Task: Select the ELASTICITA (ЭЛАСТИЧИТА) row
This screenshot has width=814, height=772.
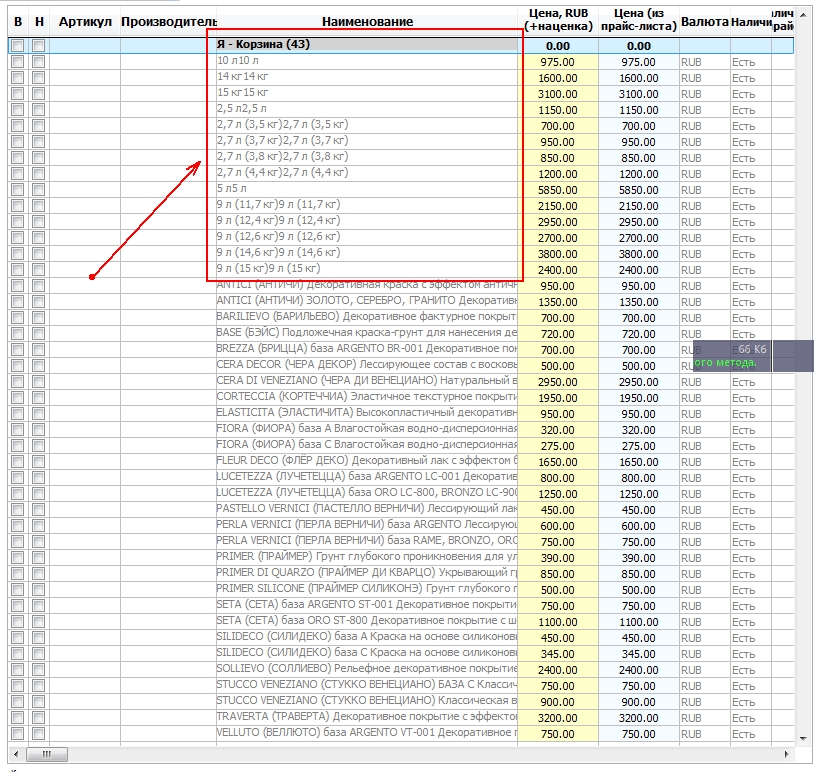Action: [401, 414]
